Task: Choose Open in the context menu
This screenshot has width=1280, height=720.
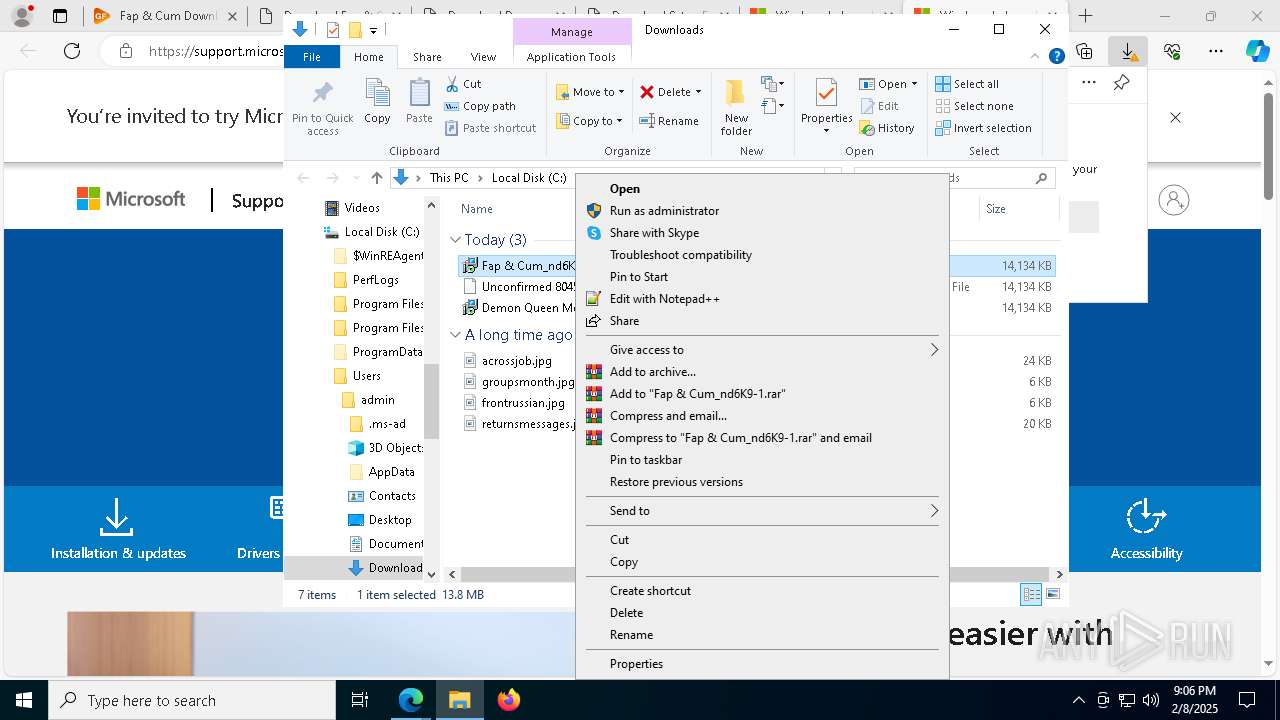Action: (x=760, y=189)
